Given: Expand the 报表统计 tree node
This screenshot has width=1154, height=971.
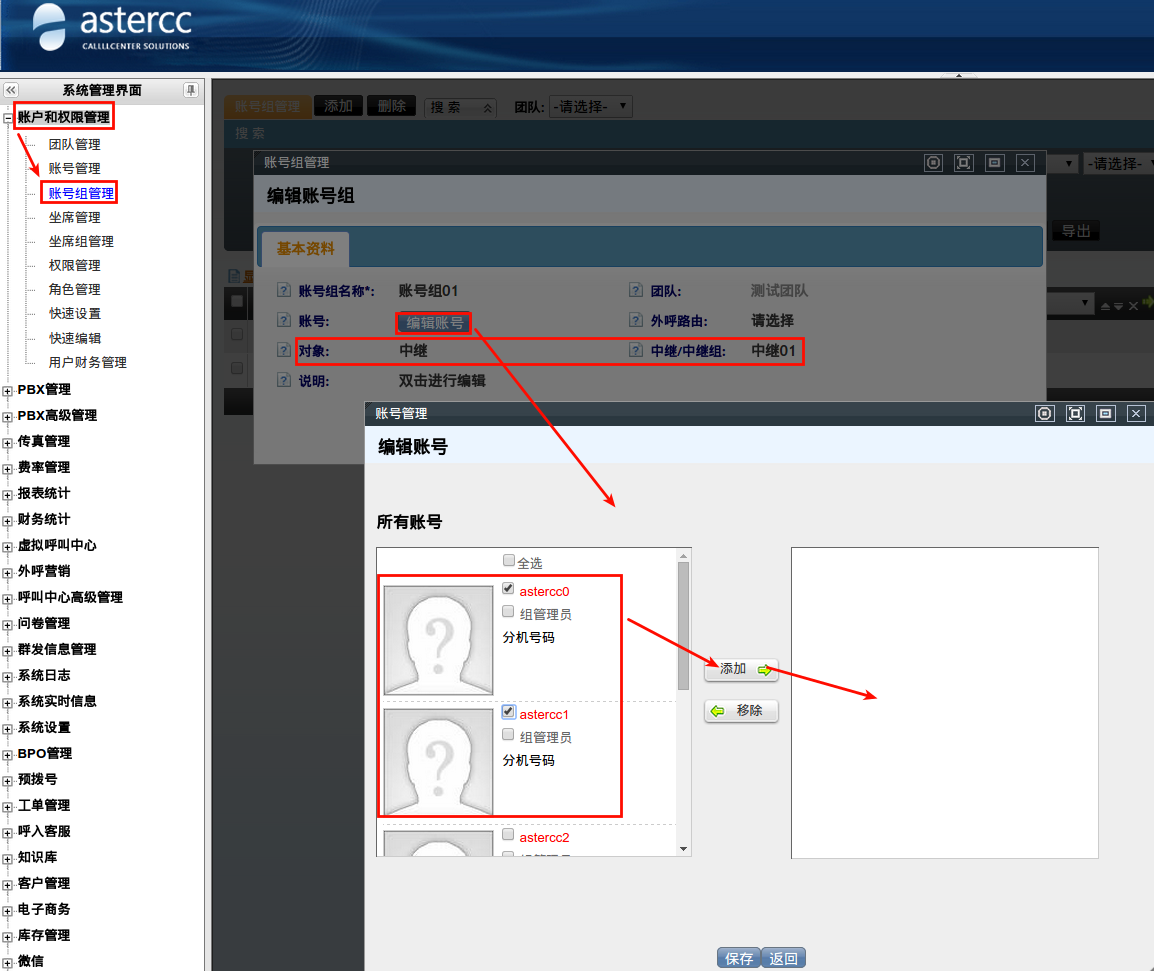Looking at the screenshot, I should (x=7, y=495).
